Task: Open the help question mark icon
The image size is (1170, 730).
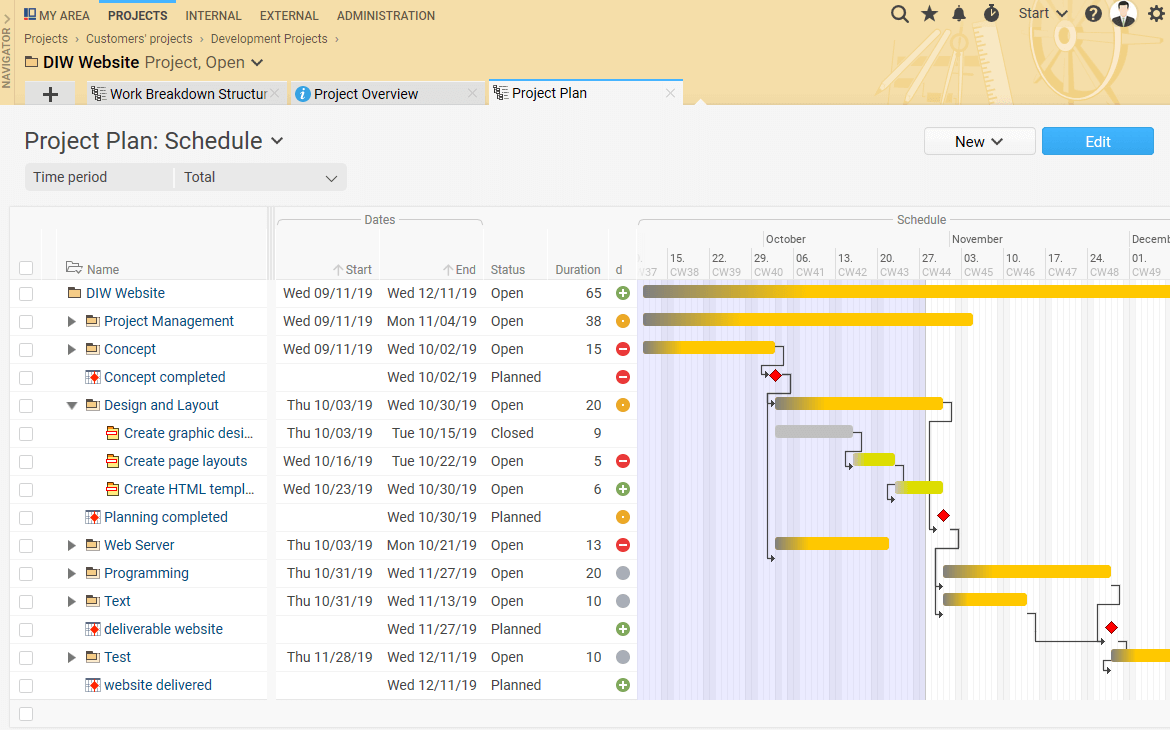Action: (x=1093, y=13)
